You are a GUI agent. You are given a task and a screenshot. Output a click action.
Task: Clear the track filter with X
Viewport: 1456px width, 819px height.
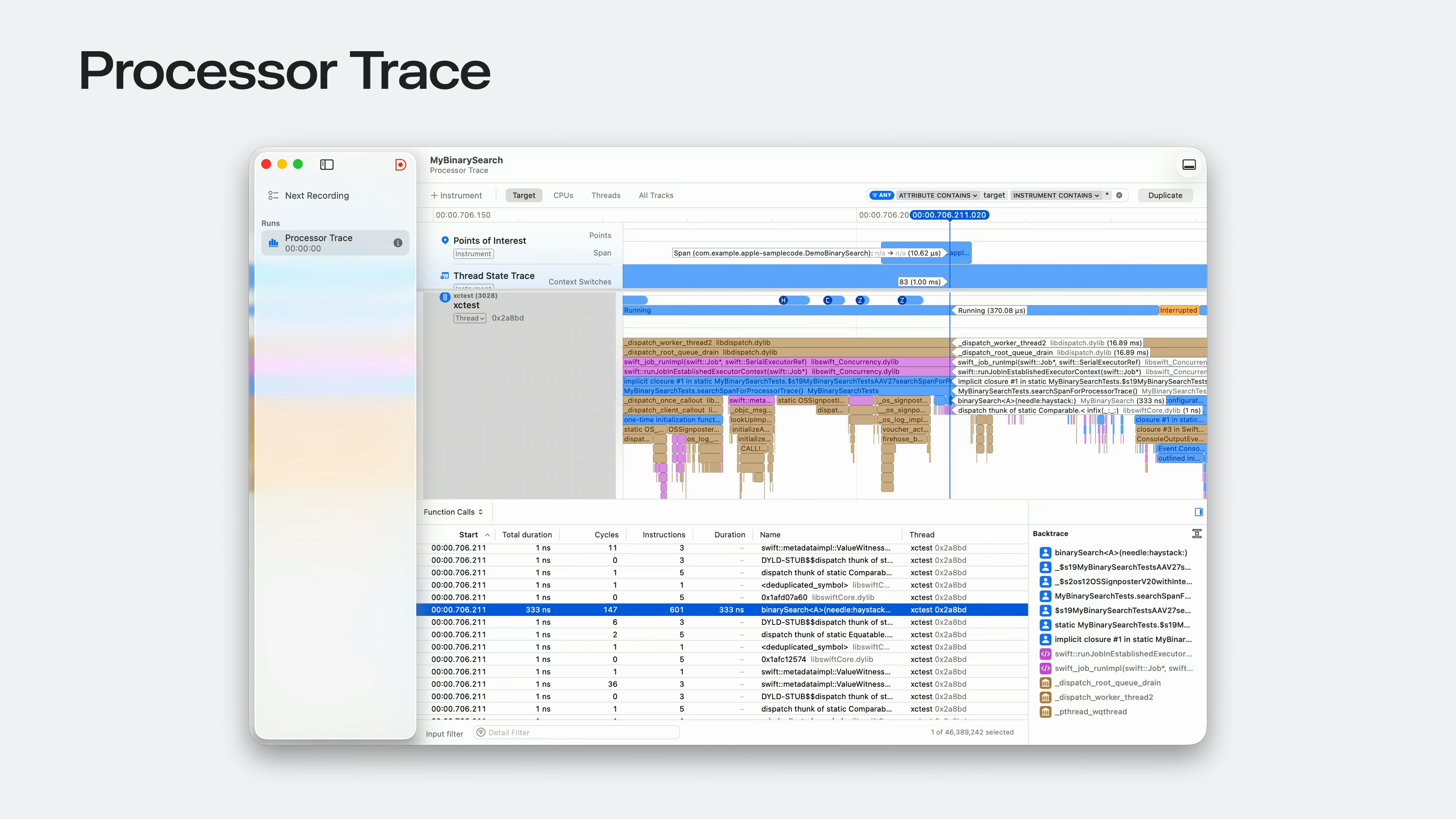pos(1119,195)
